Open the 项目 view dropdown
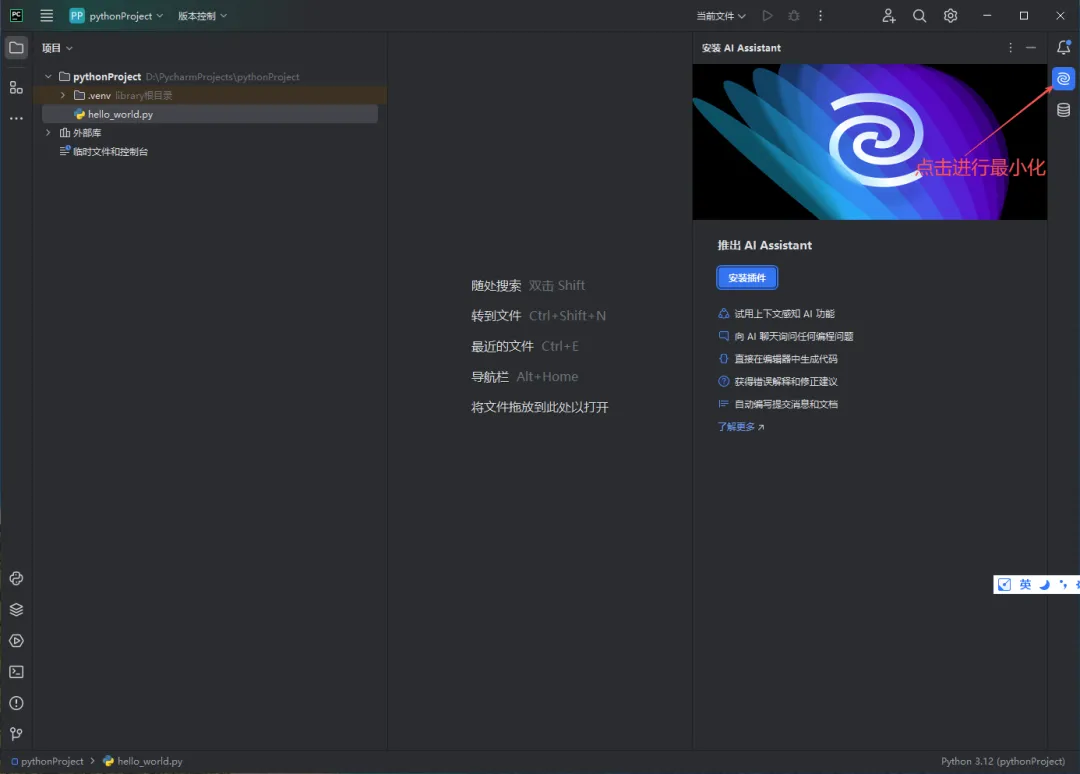The width and height of the screenshot is (1080, 774). (x=56, y=48)
